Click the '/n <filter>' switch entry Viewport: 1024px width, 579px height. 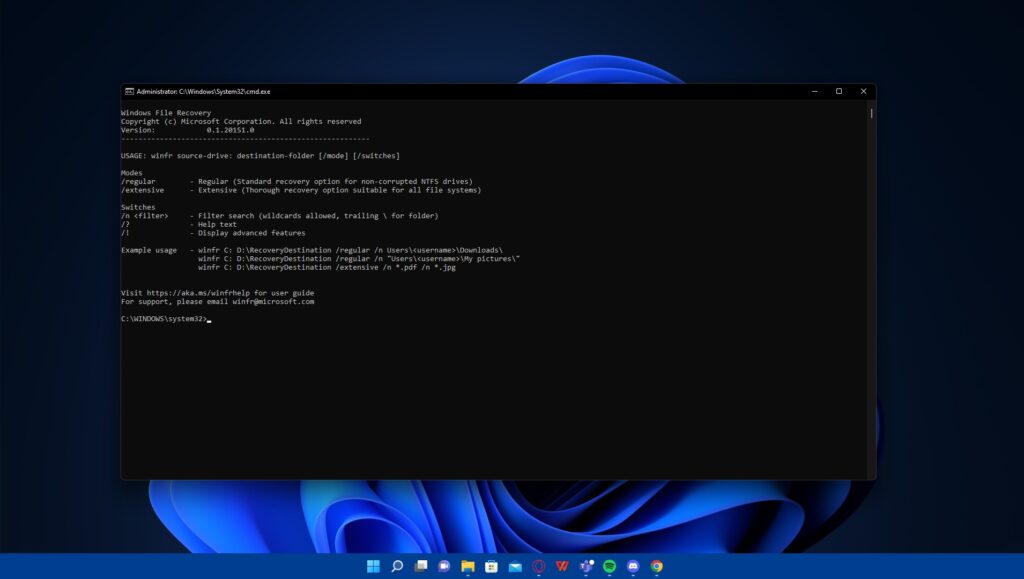280,215
